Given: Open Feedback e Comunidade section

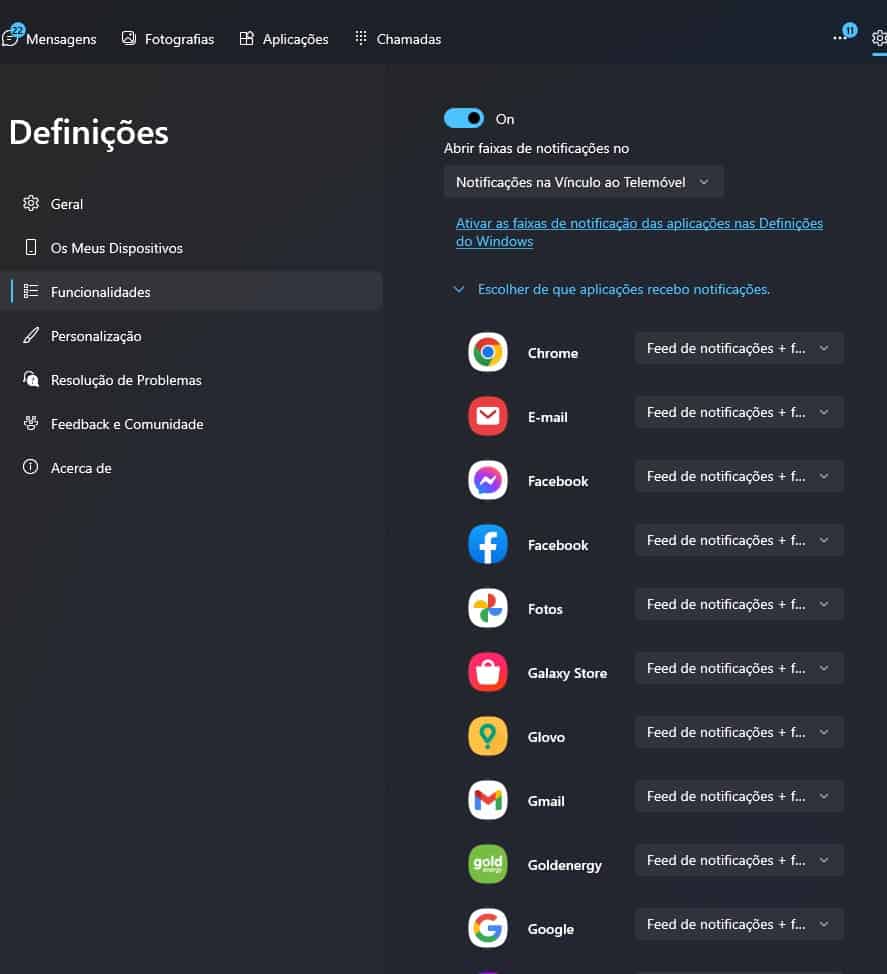Looking at the screenshot, I should [191, 424].
